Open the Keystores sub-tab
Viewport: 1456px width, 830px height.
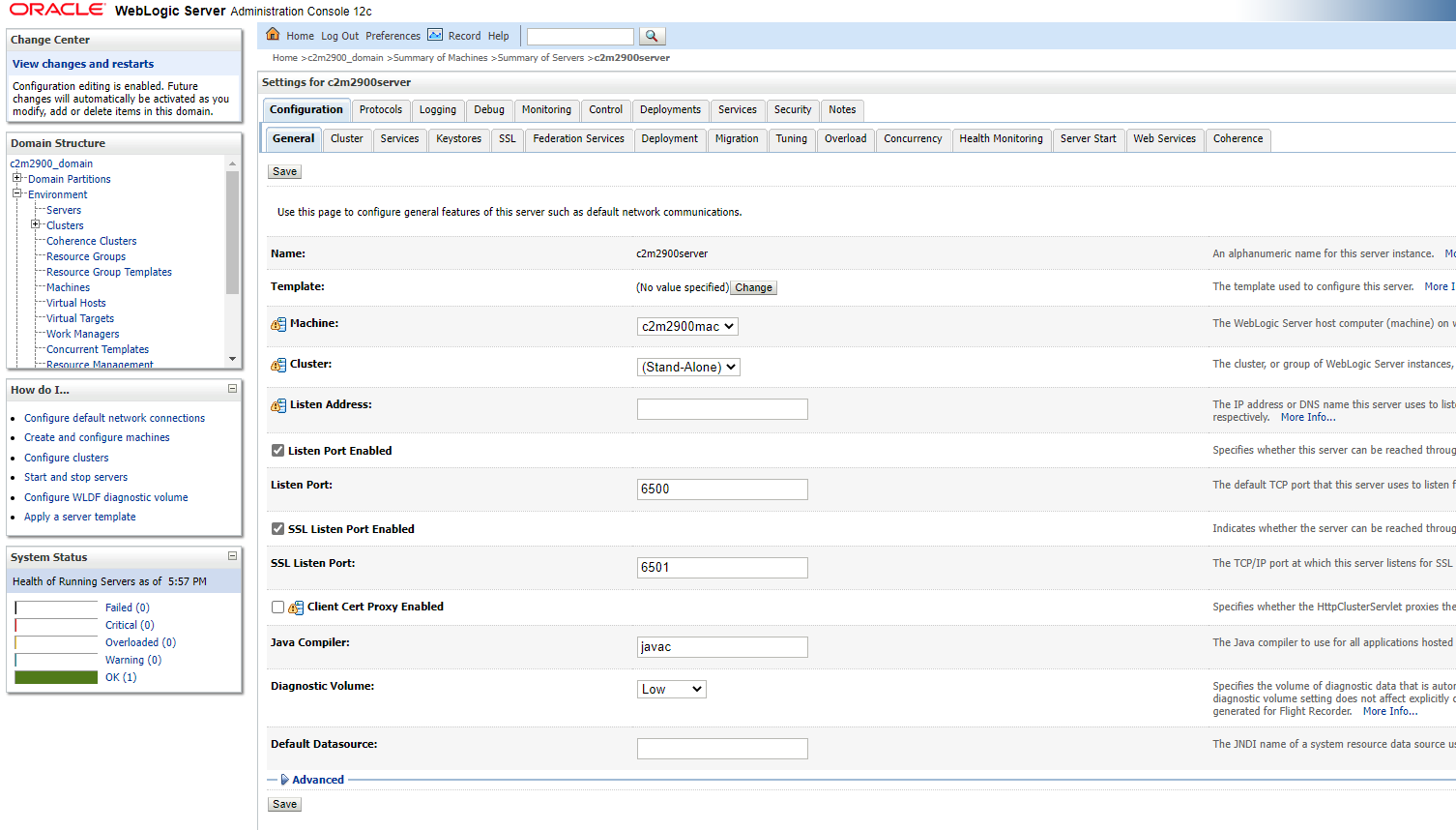coord(458,139)
